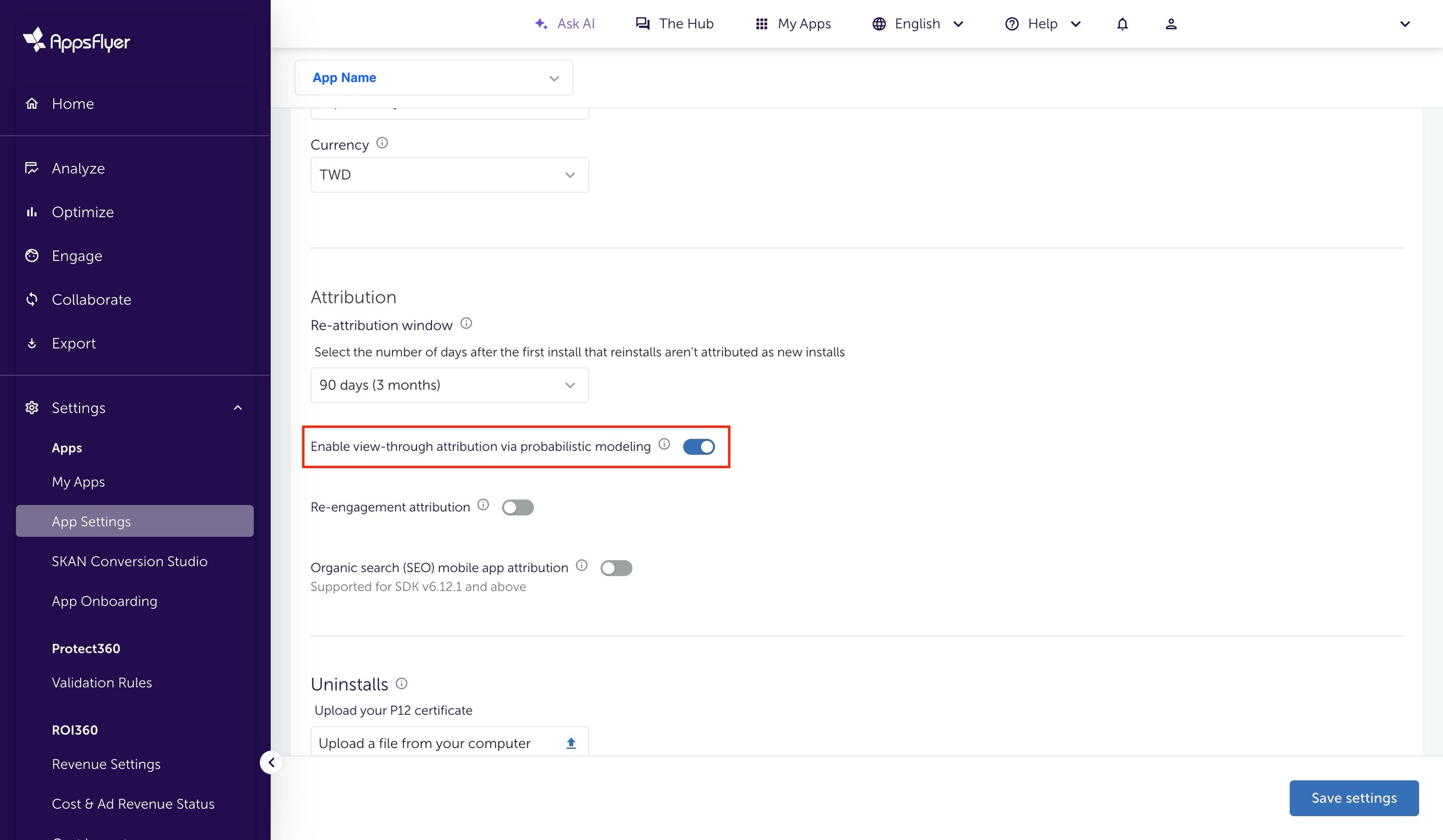Open The Hub link in top bar
The height and width of the screenshot is (840, 1443).
click(x=675, y=24)
